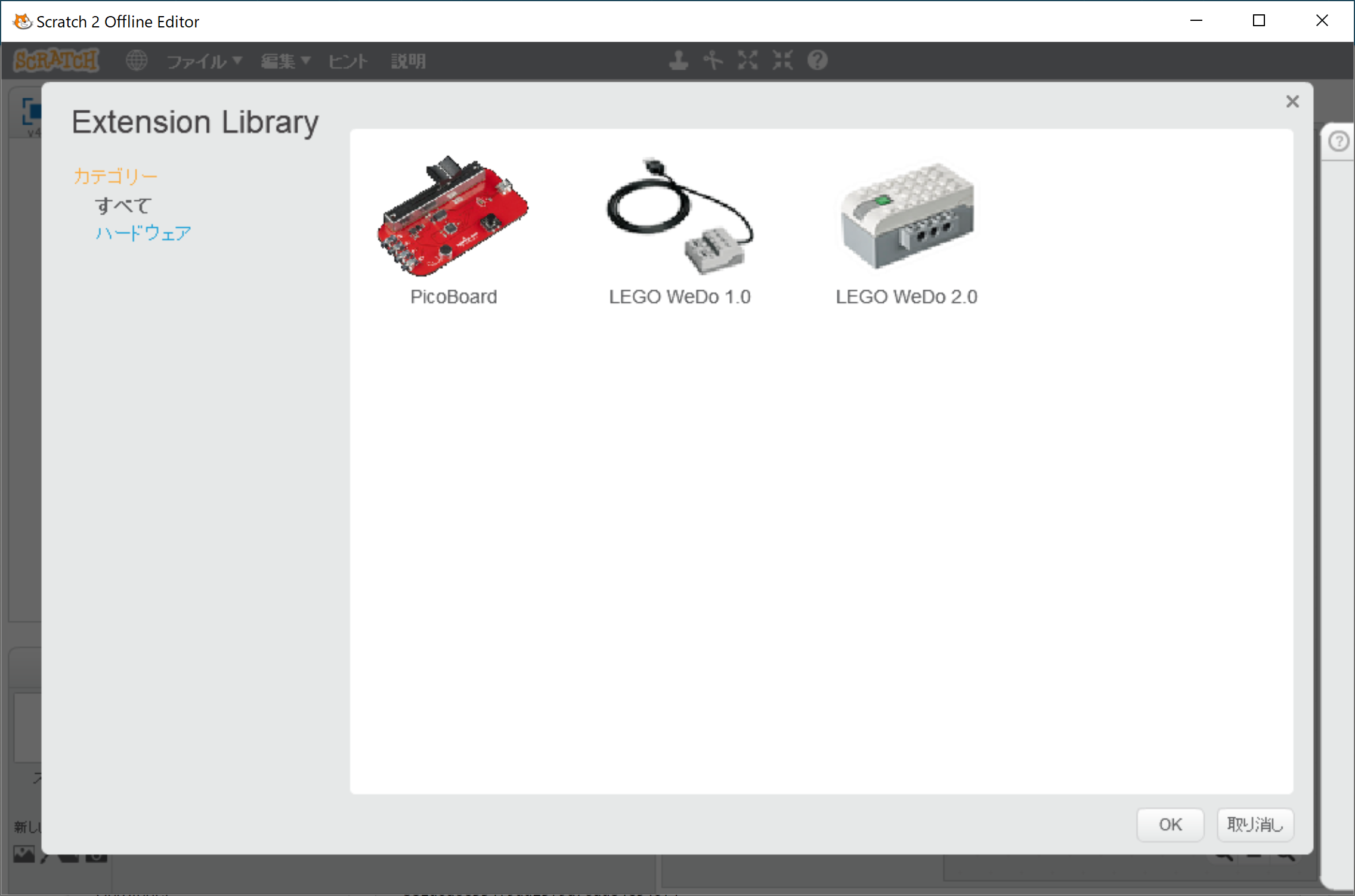Open the tips help panel icon
This screenshot has height=896, width=1355.
(x=1339, y=141)
